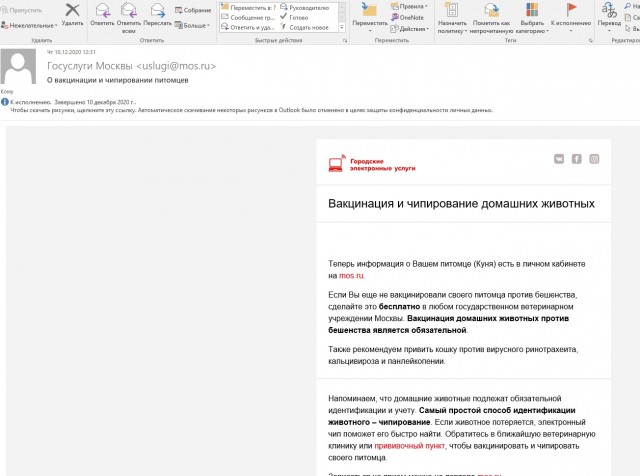Screen dimensions: 640x476
Task: Select quick step Переместить в: ?
Action: (x=249, y=7)
